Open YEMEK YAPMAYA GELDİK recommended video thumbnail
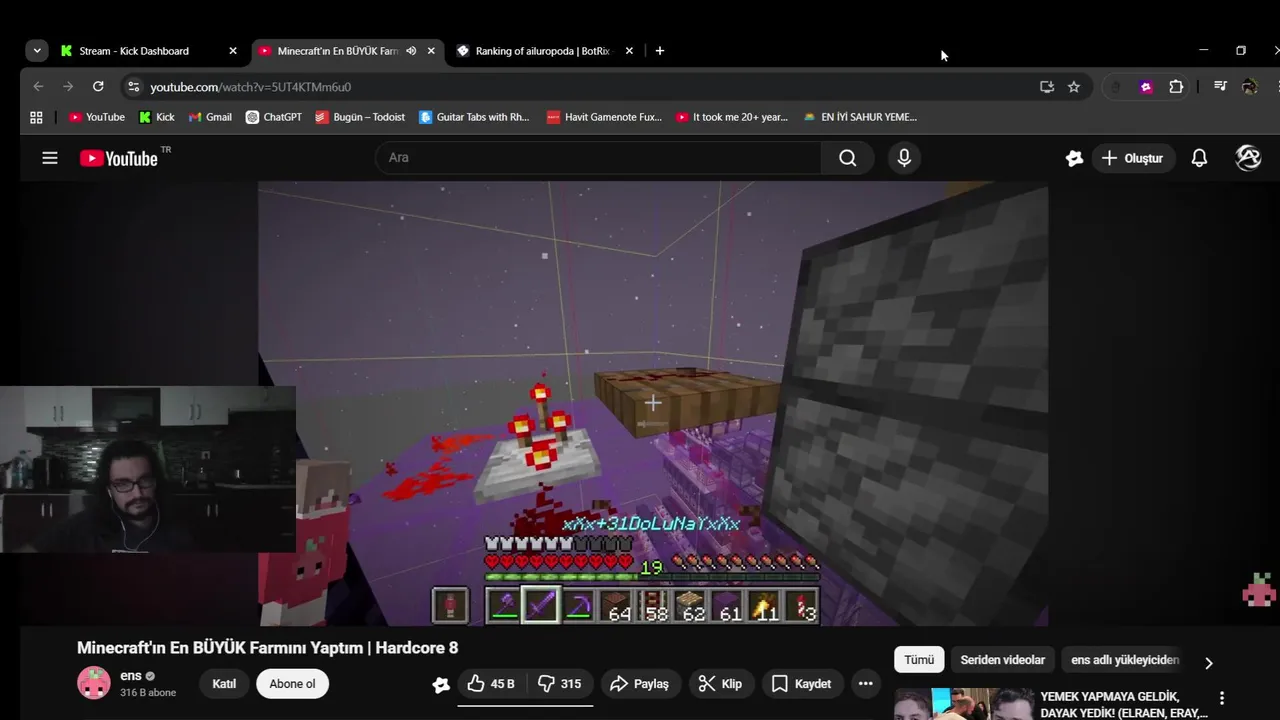Image resolution: width=1280 pixels, height=720 pixels. [x=964, y=704]
